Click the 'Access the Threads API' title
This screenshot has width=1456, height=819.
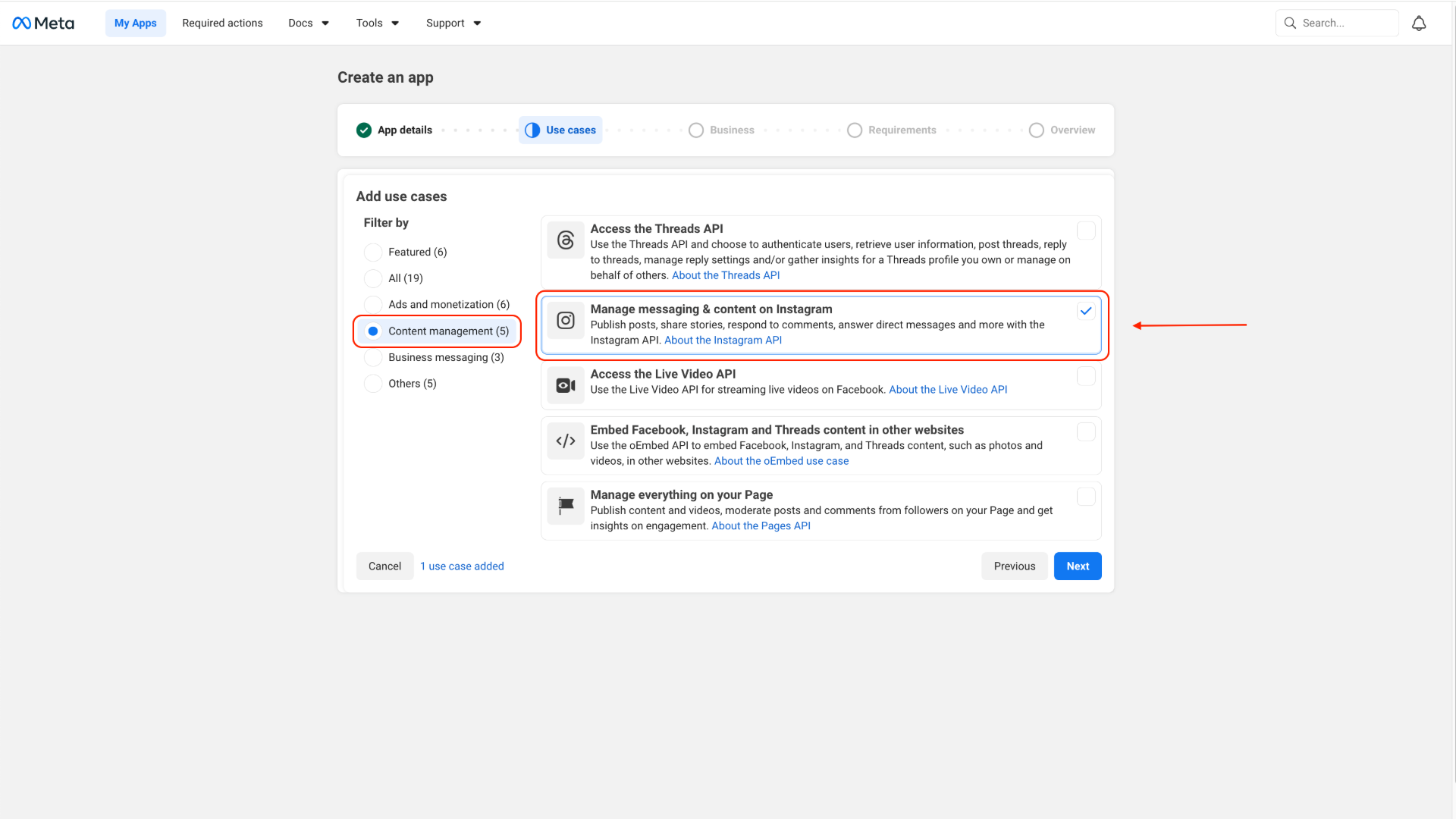click(657, 228)
